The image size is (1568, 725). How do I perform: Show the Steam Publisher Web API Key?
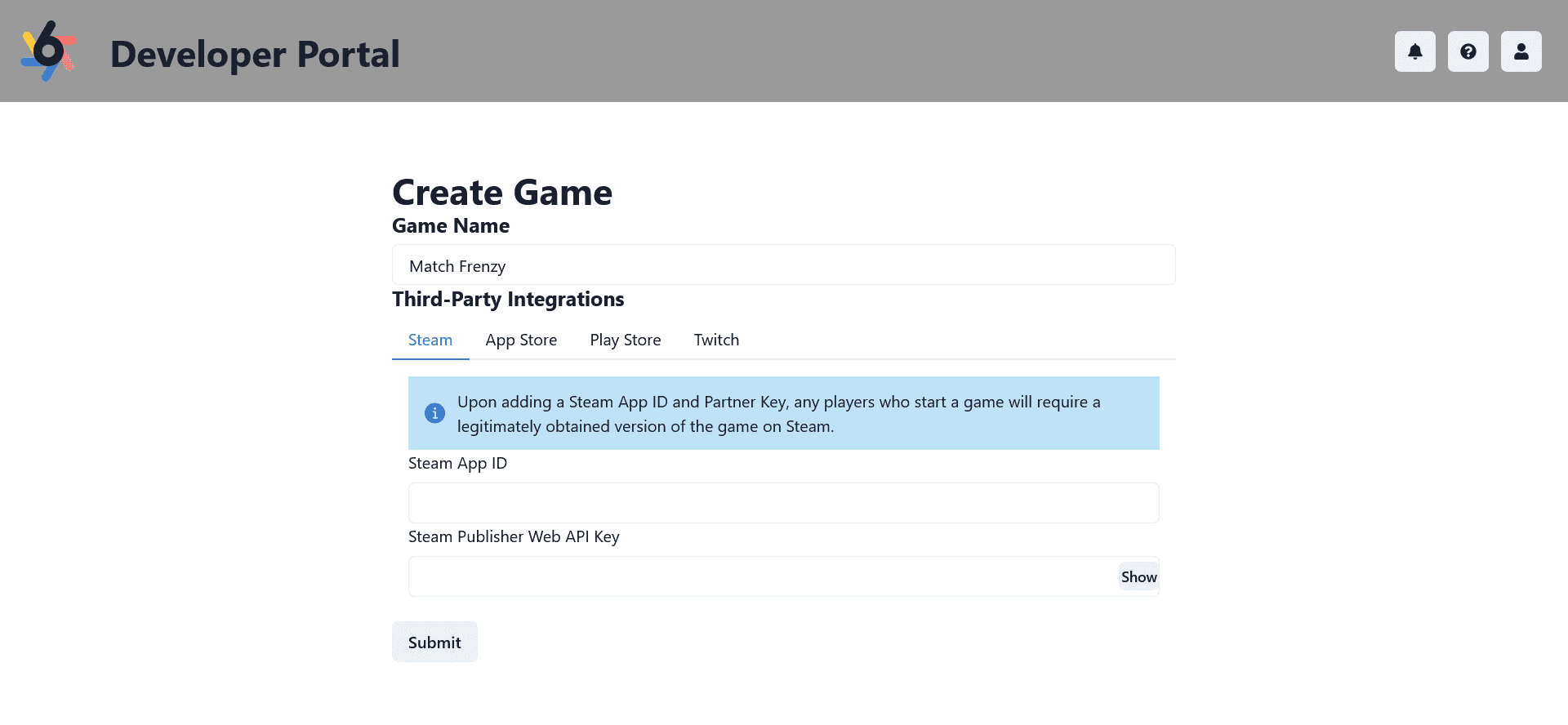pos(1138,576)
